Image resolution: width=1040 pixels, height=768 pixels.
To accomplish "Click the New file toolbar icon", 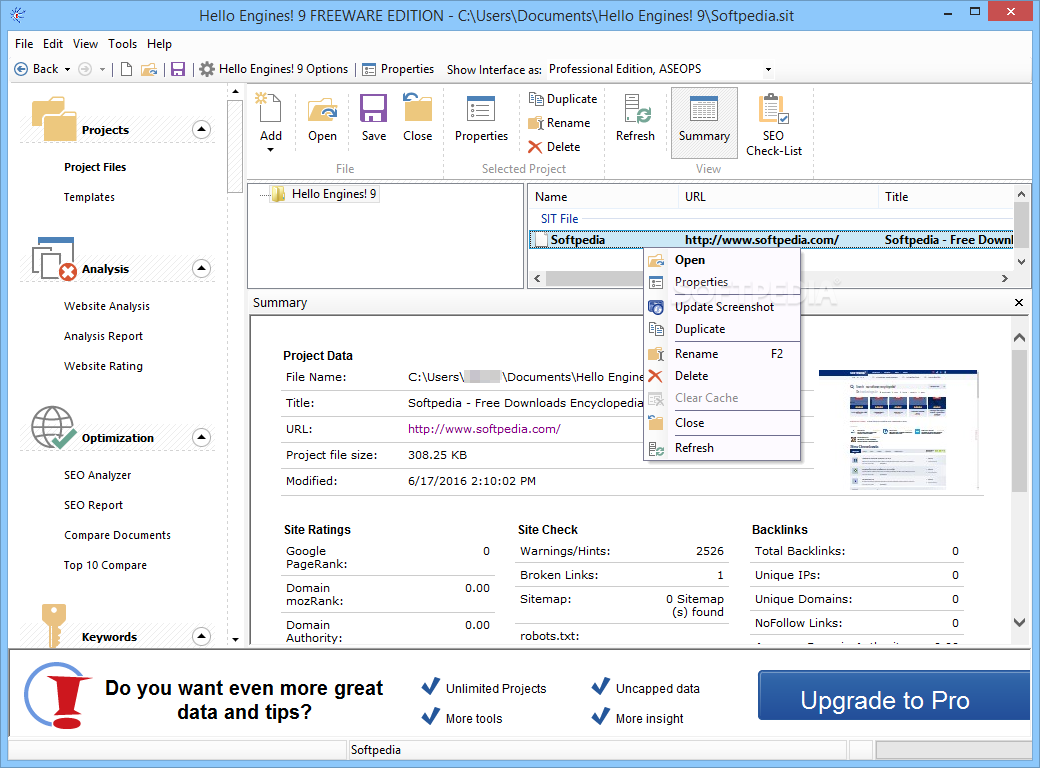I will click(x=126, y=69).
